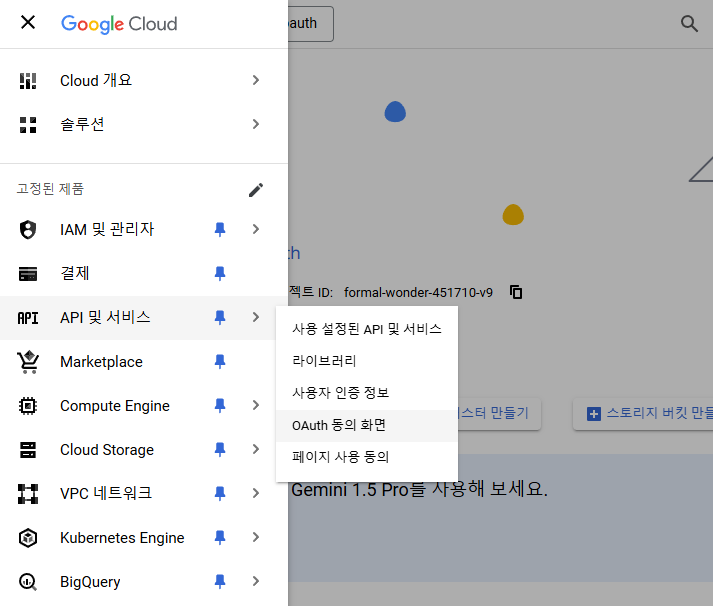Copy the project ID formal-wonder-451710-v9
Viewport: 713px width, 606px height.
pos(516,292)
